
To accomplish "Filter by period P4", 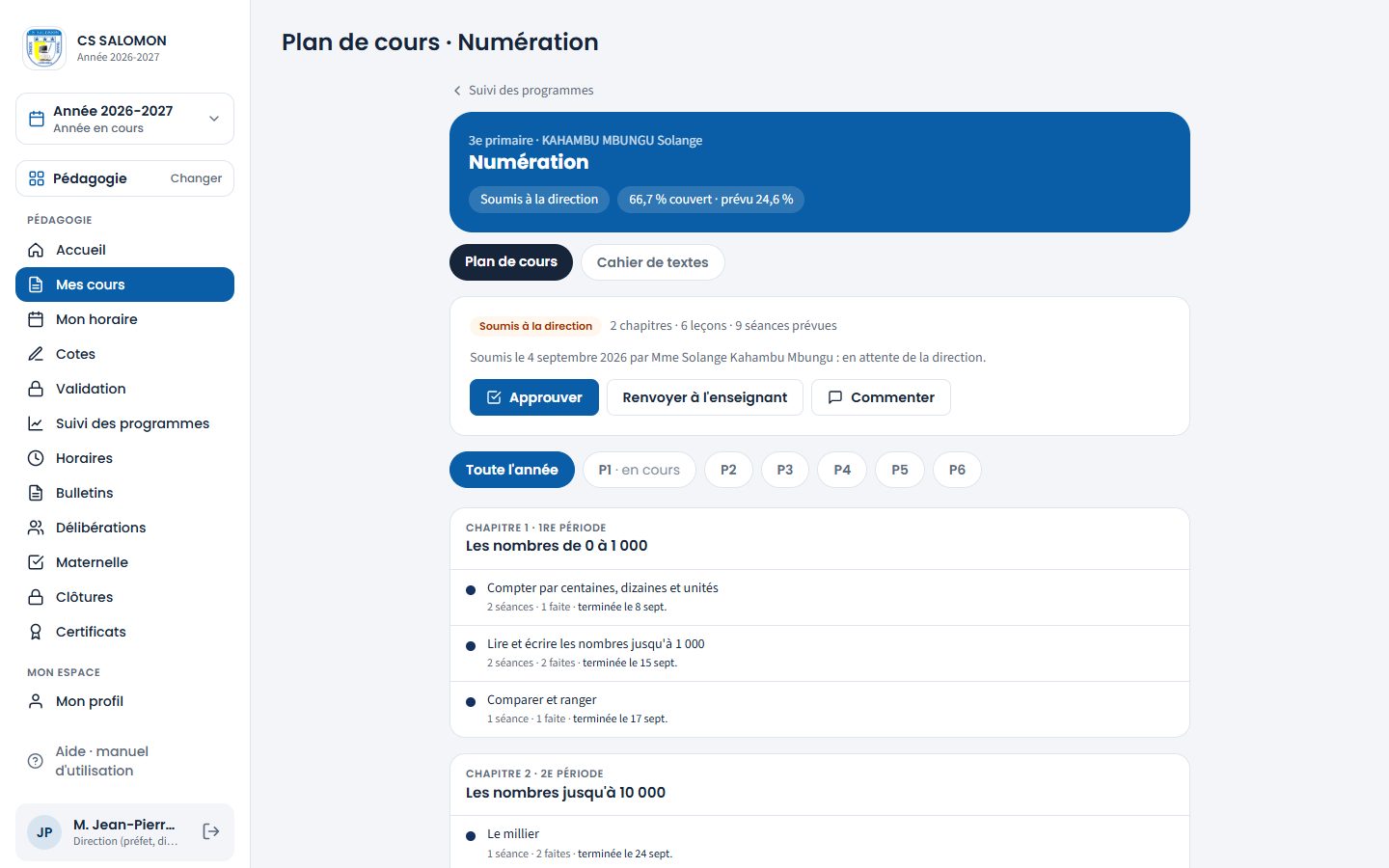I will 842,470.
